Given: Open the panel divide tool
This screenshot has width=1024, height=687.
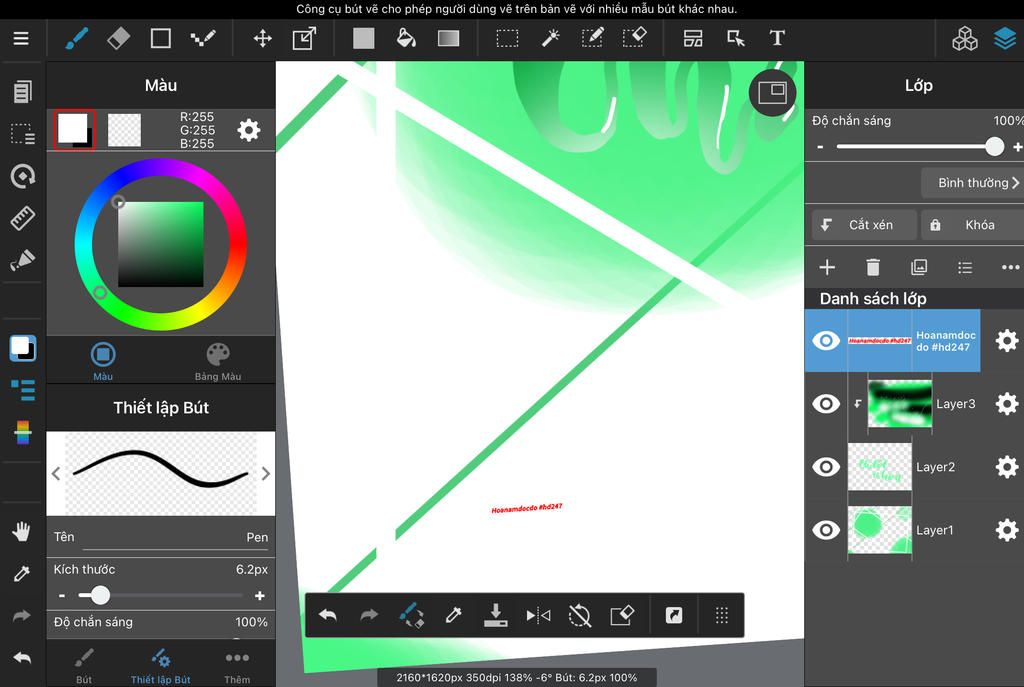Looking at the screenshot, I should 693,38.
